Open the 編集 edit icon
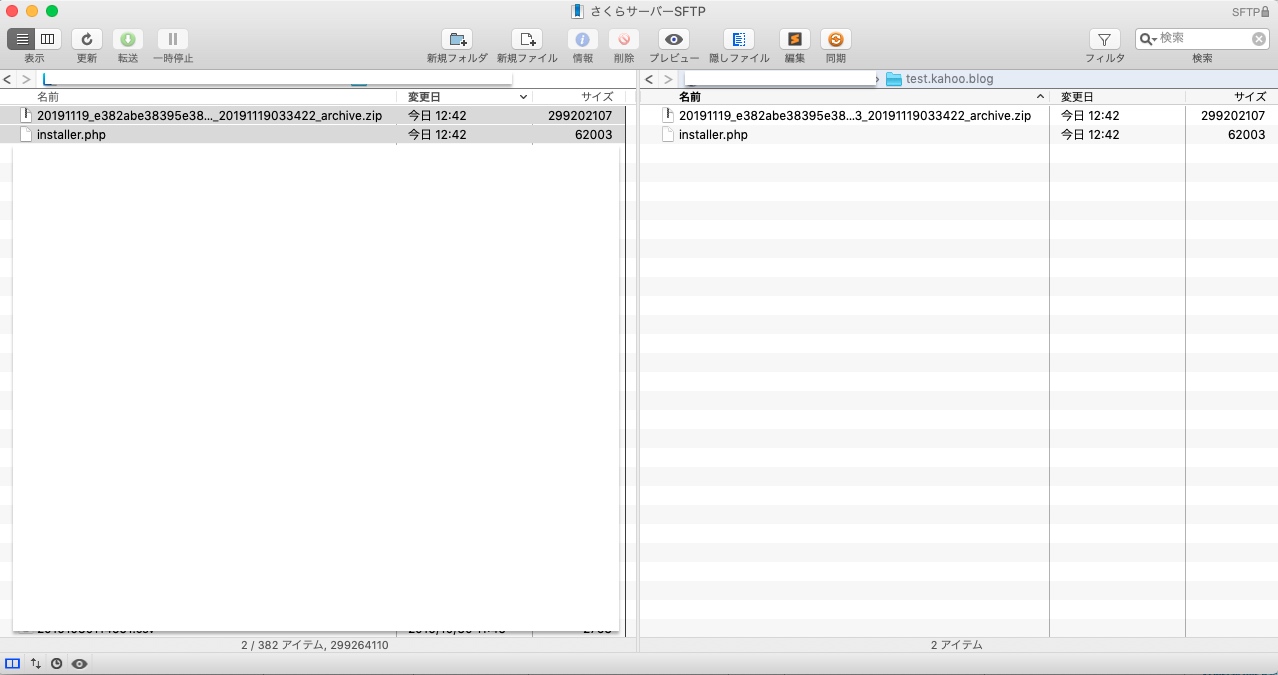Image resolution: width=1278 pixels, height=675 pixels. coord(794,39)
